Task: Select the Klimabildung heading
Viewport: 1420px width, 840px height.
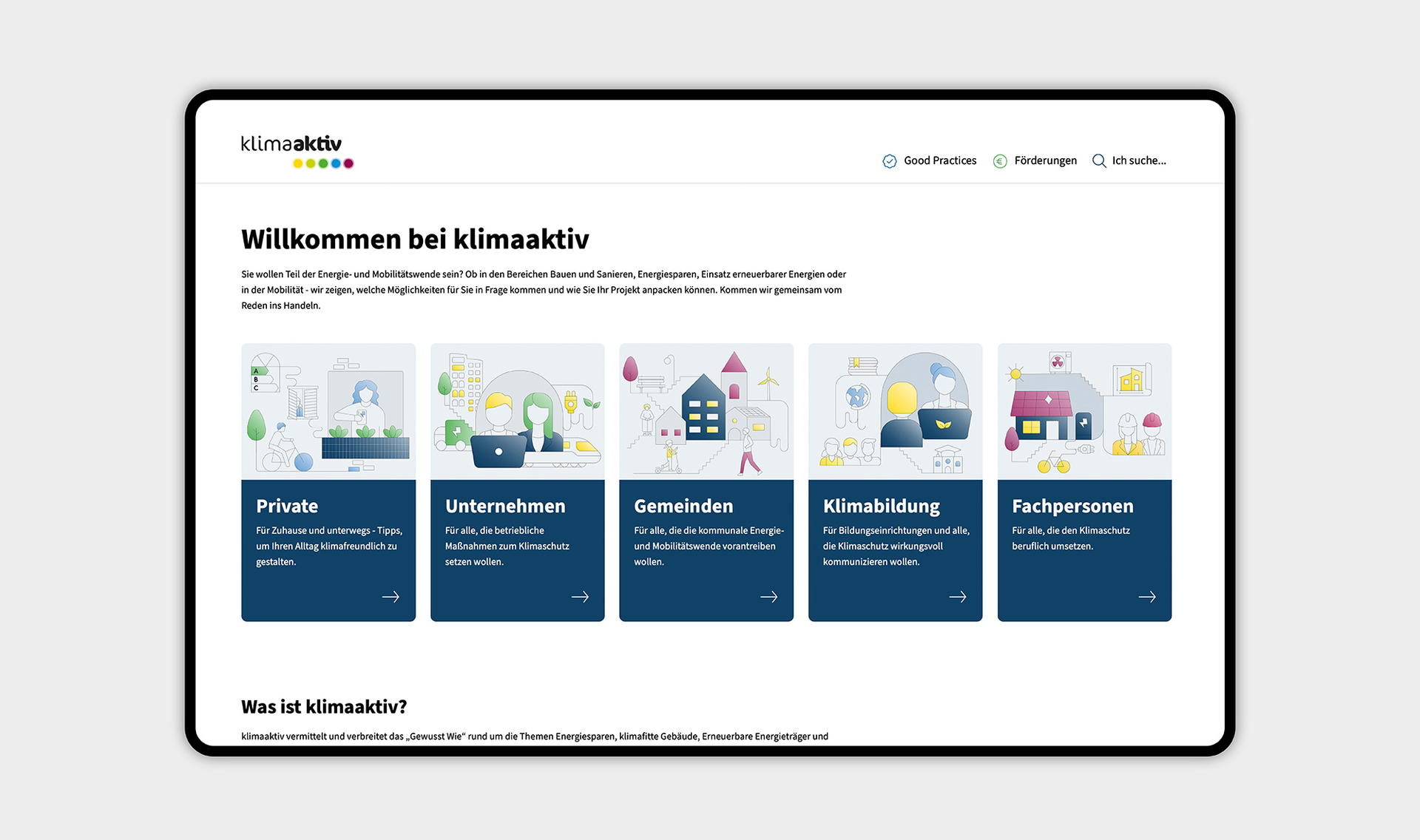Action: [882, 507]
